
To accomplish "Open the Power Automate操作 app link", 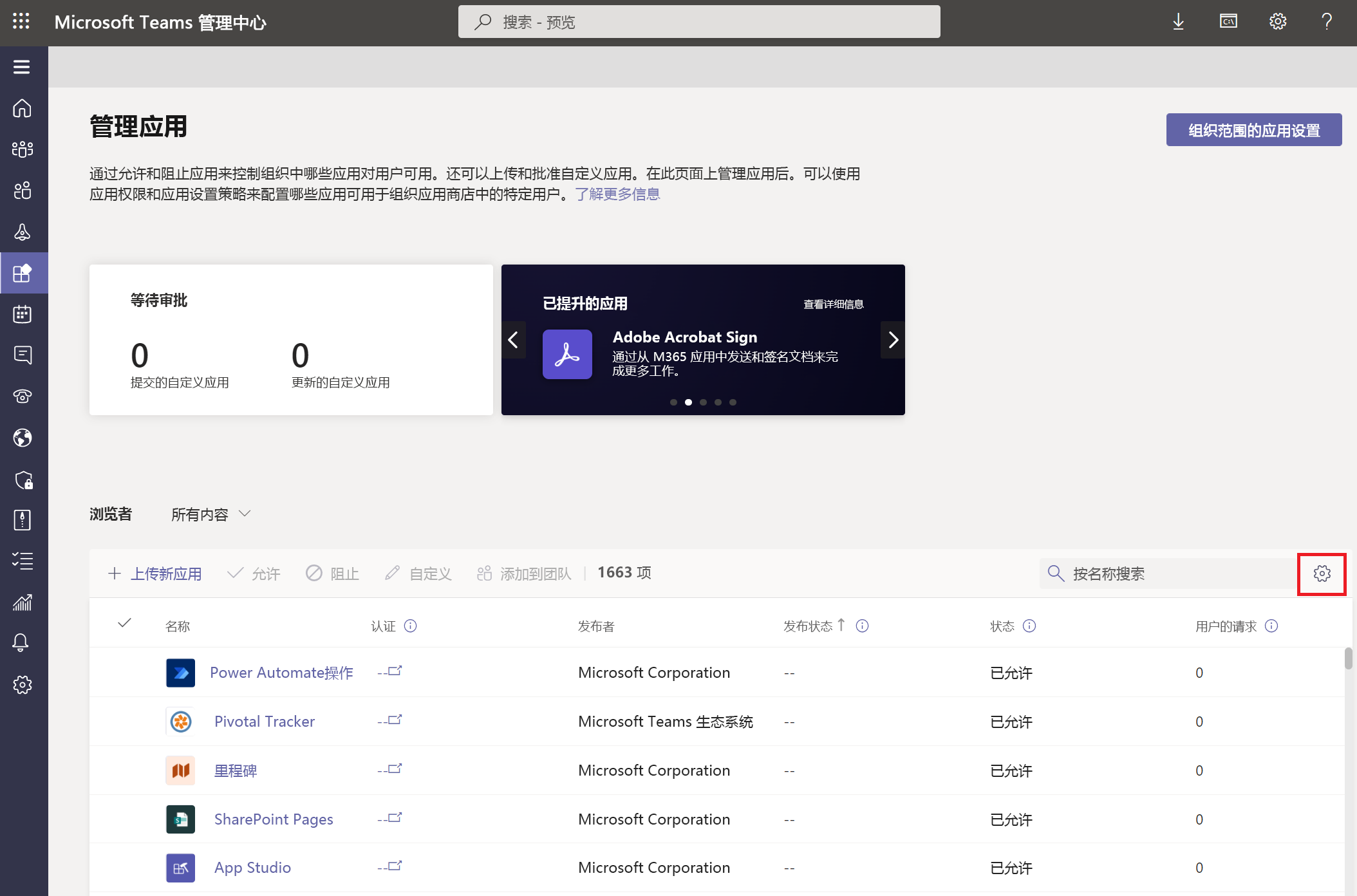I will (x=281, y=673).
